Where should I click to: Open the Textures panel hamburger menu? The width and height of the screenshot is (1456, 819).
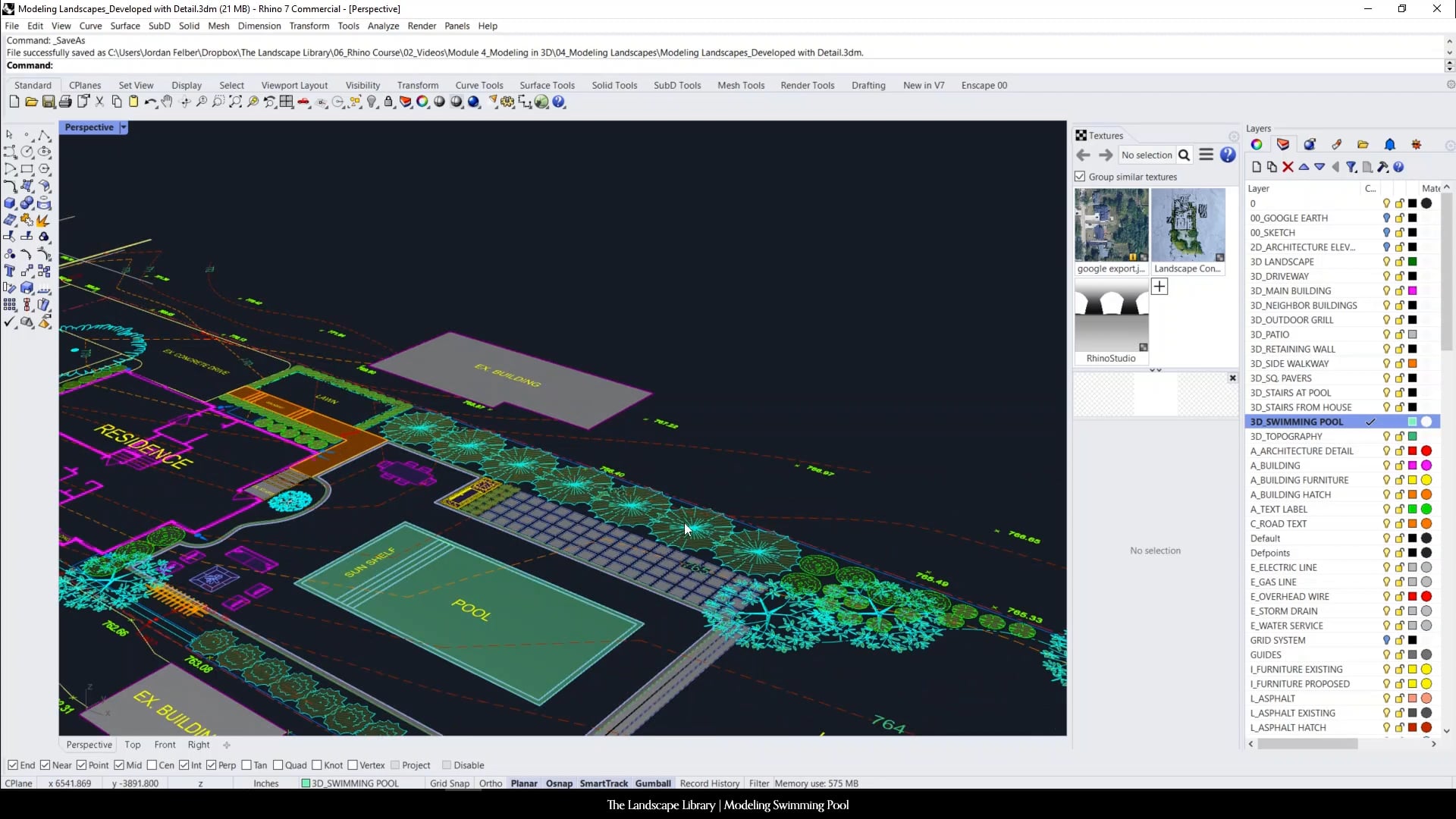click(1206, 155)
